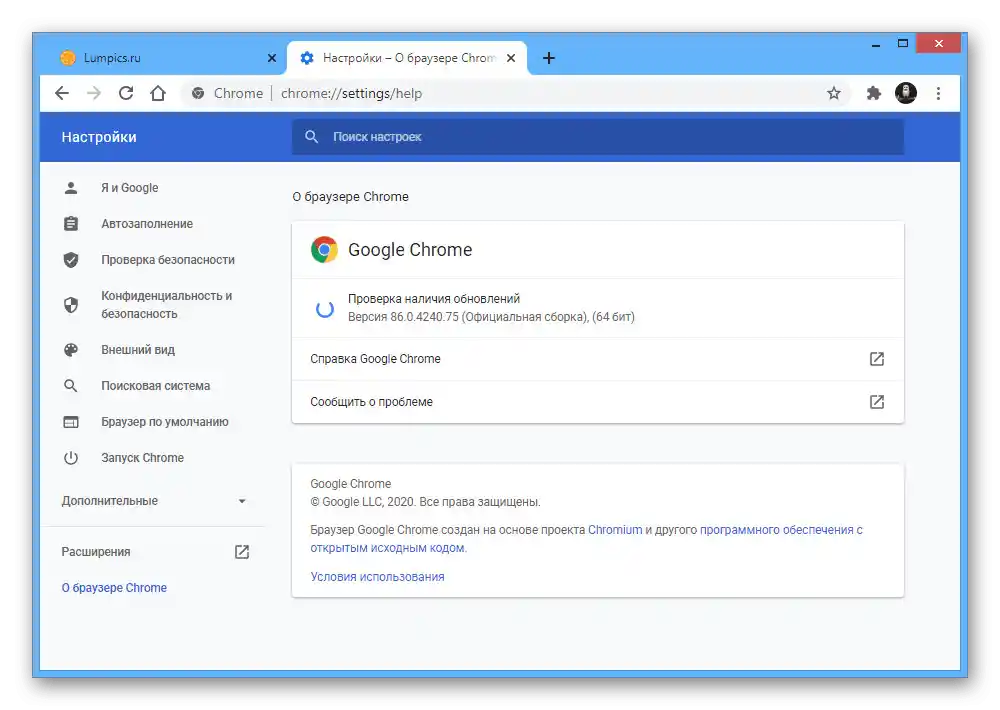Viewport: 1000px width, 710px height.
Task: Open the Справка Google Chrome row
Action: tap(598, 359)
